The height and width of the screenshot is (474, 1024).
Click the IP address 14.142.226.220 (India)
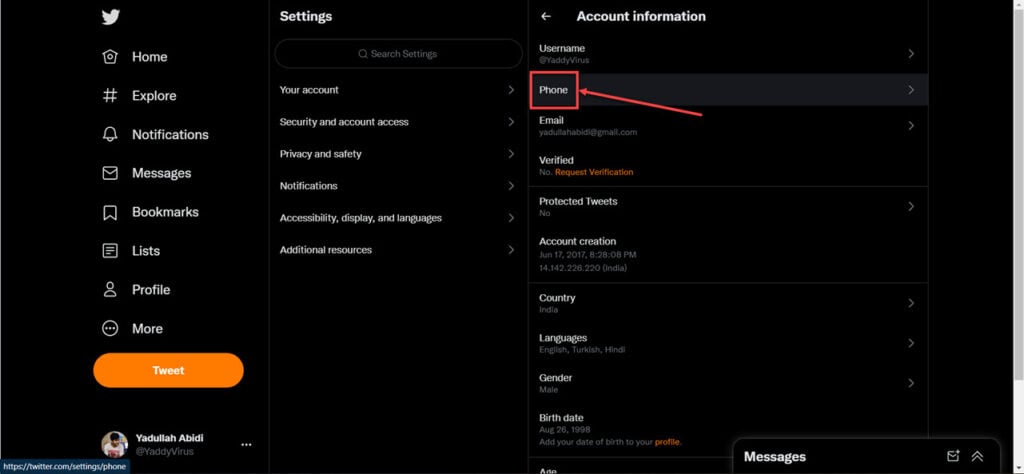point(583,268)
